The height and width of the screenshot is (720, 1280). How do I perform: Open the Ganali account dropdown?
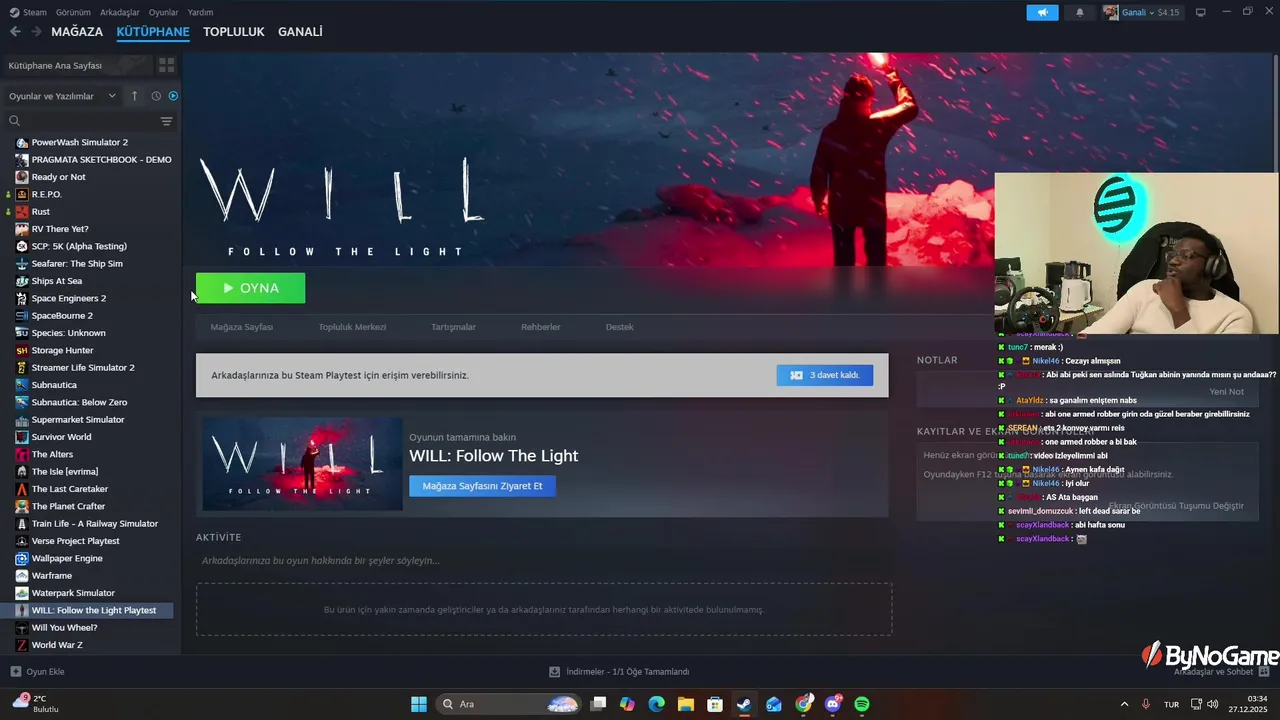click(x=1141, y=12)
